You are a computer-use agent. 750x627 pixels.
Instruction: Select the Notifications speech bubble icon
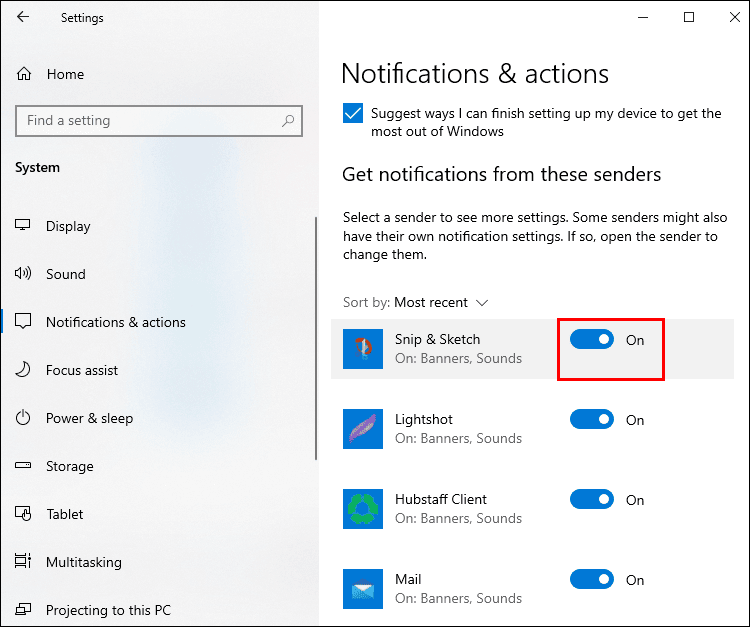23,321
